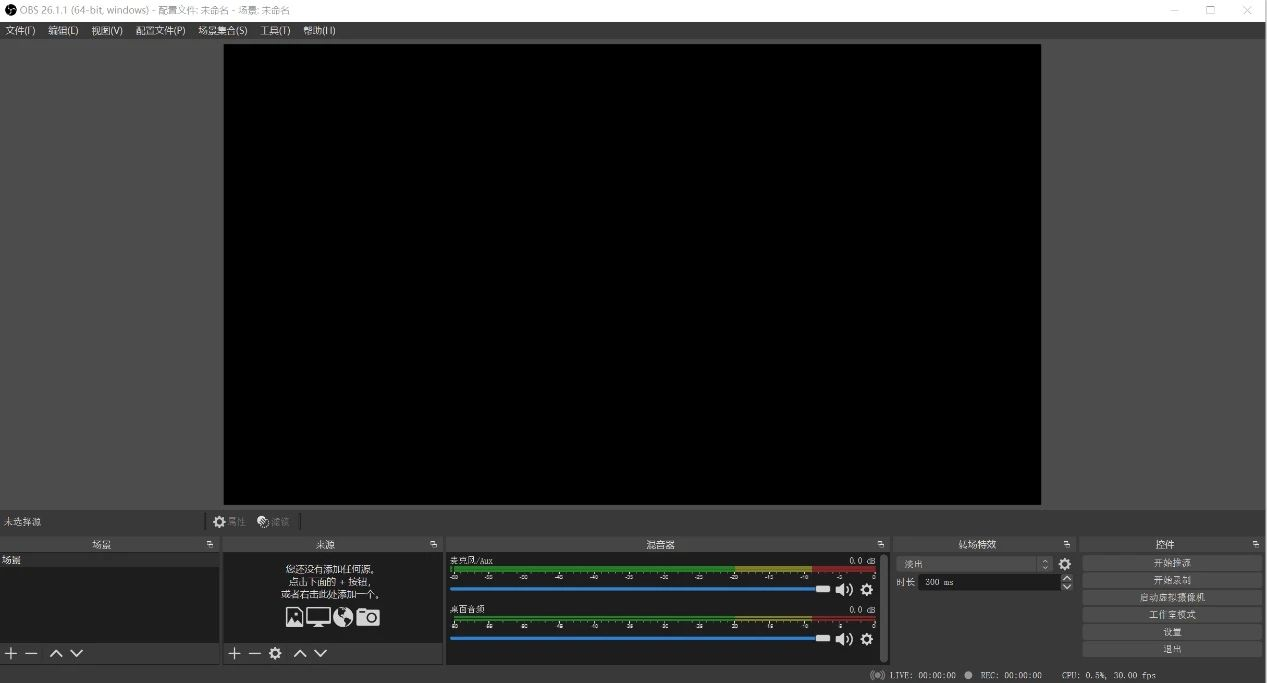Image resolution: width=1267 pixels, height=683 pixels.
Task: Open the transition properties gear next to 淡出
Action: [x=1064, y=564]
